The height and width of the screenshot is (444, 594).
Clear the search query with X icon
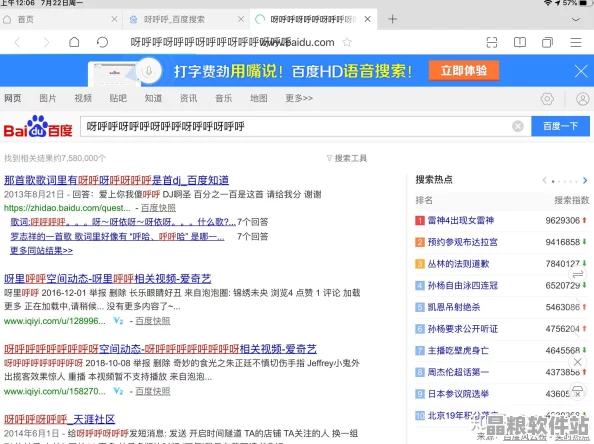(x=517, y=126)
